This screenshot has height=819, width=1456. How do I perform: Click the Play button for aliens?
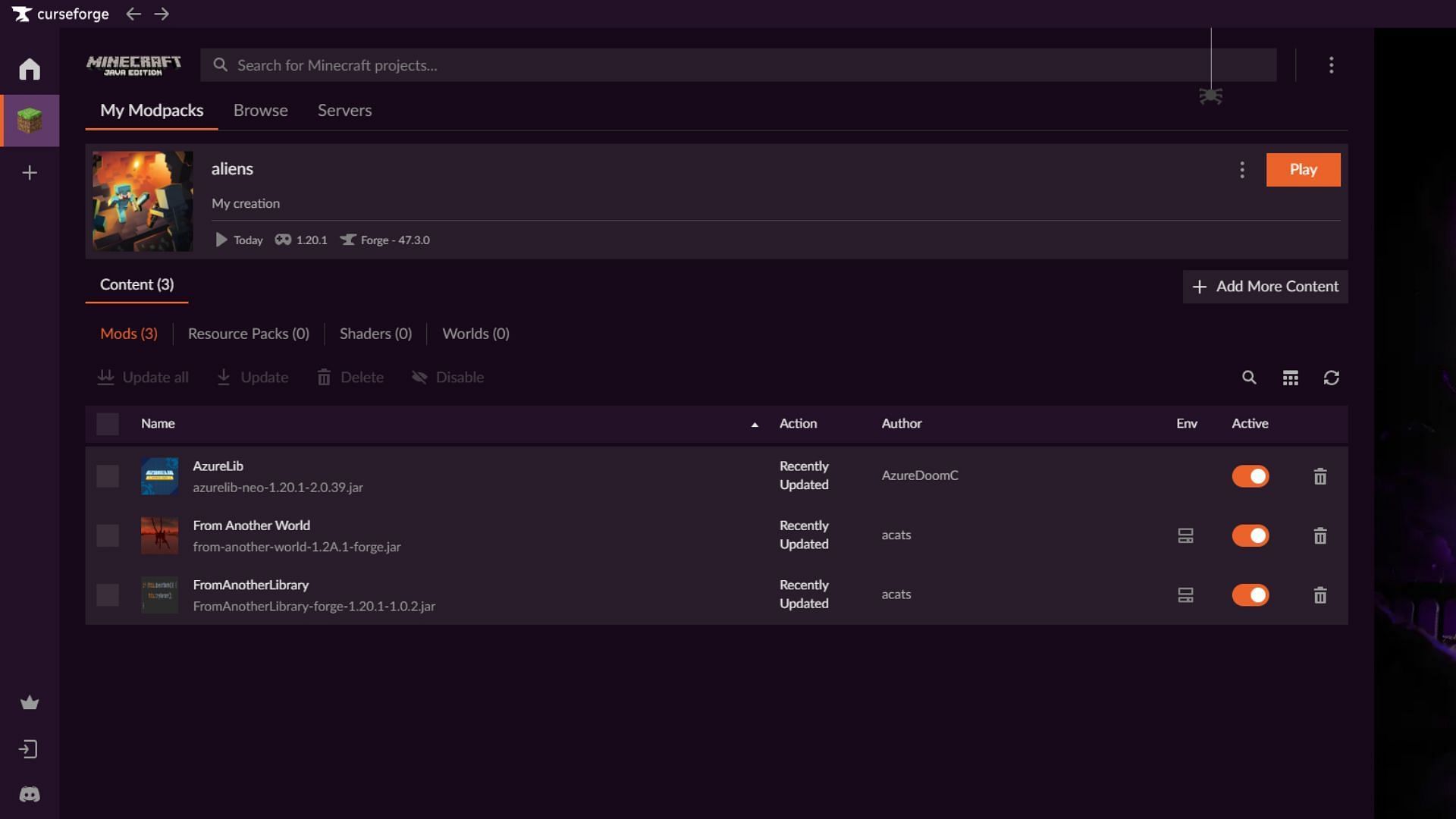[x=1303, y=170]
